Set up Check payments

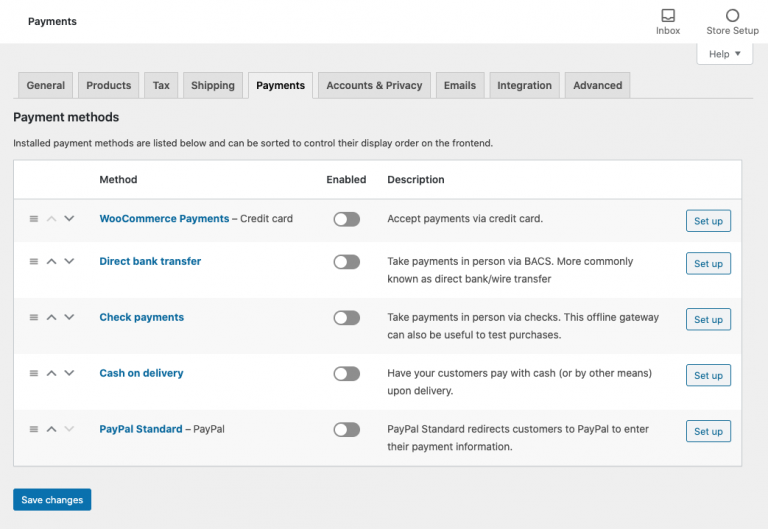pos(708,319)
